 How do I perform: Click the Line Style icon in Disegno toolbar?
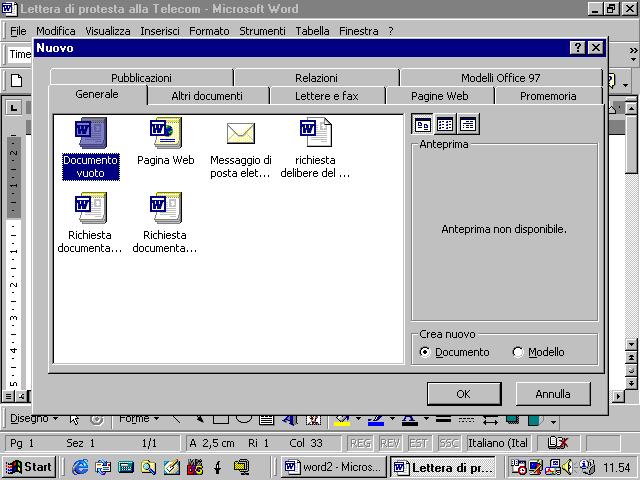click(444, 419)
